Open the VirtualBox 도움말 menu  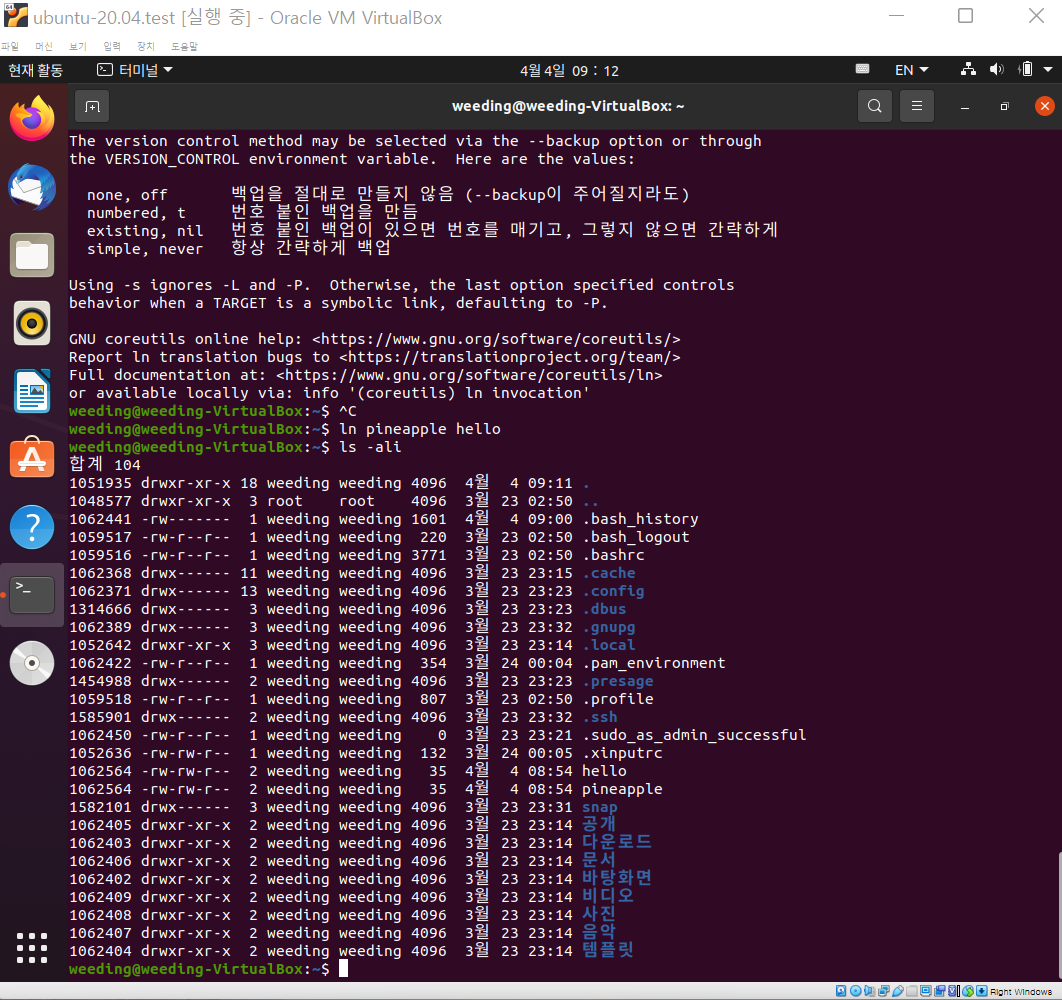tap(184, 46)
